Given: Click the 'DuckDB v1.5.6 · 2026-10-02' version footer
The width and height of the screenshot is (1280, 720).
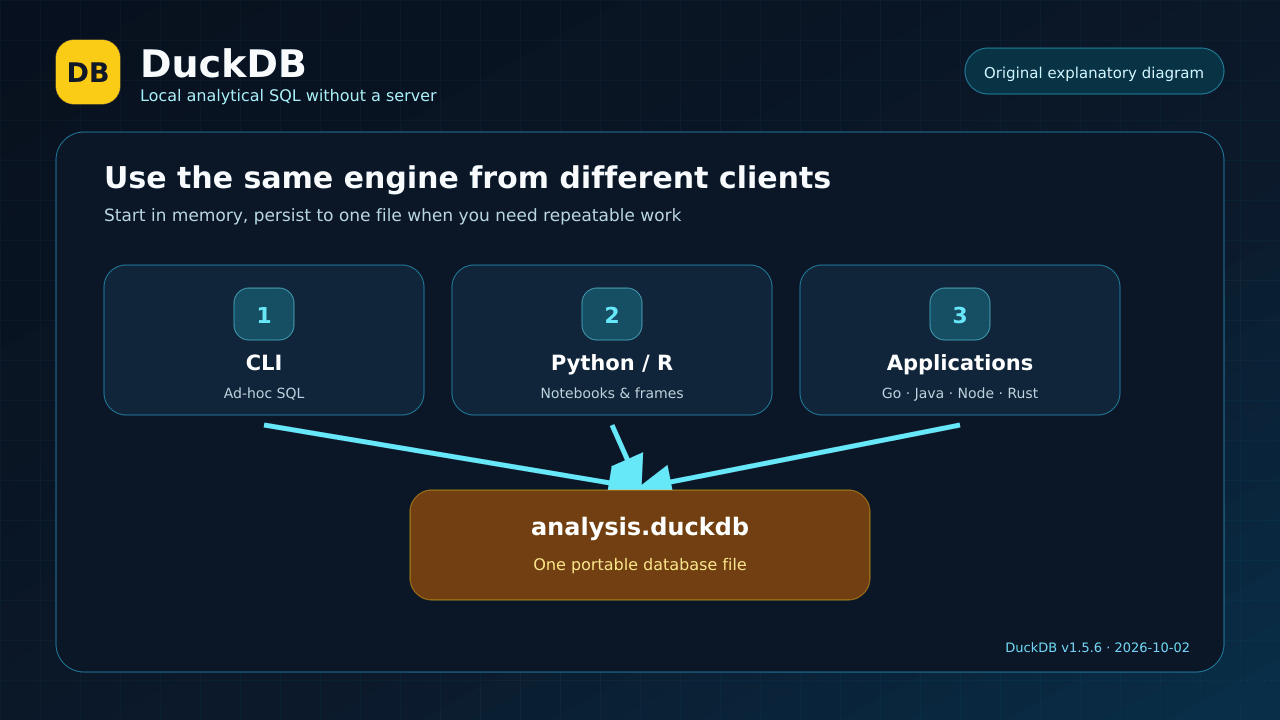Looking at the screenshot, I should [x=1097, y=648].
